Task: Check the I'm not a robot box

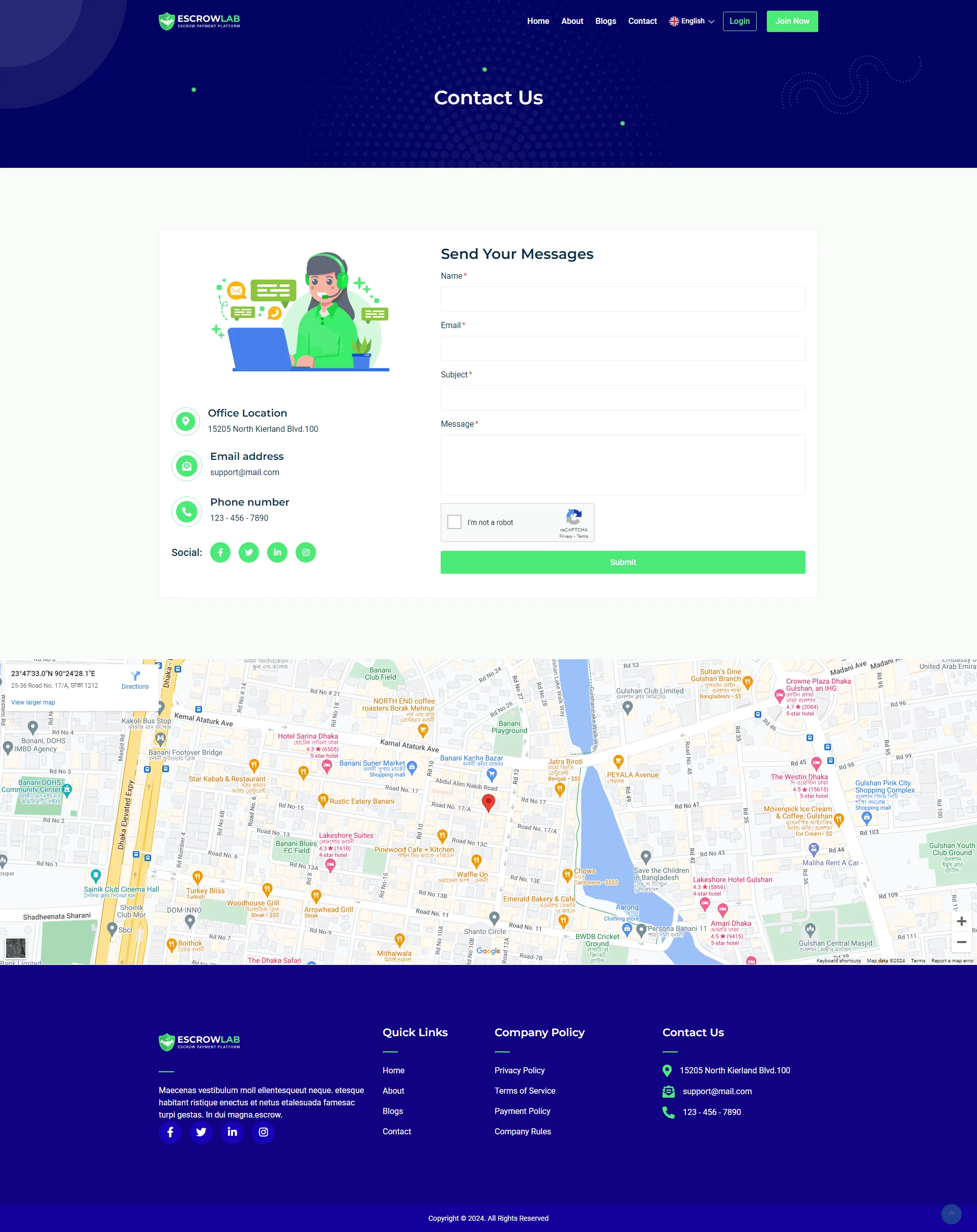Action: pos(454,522)
